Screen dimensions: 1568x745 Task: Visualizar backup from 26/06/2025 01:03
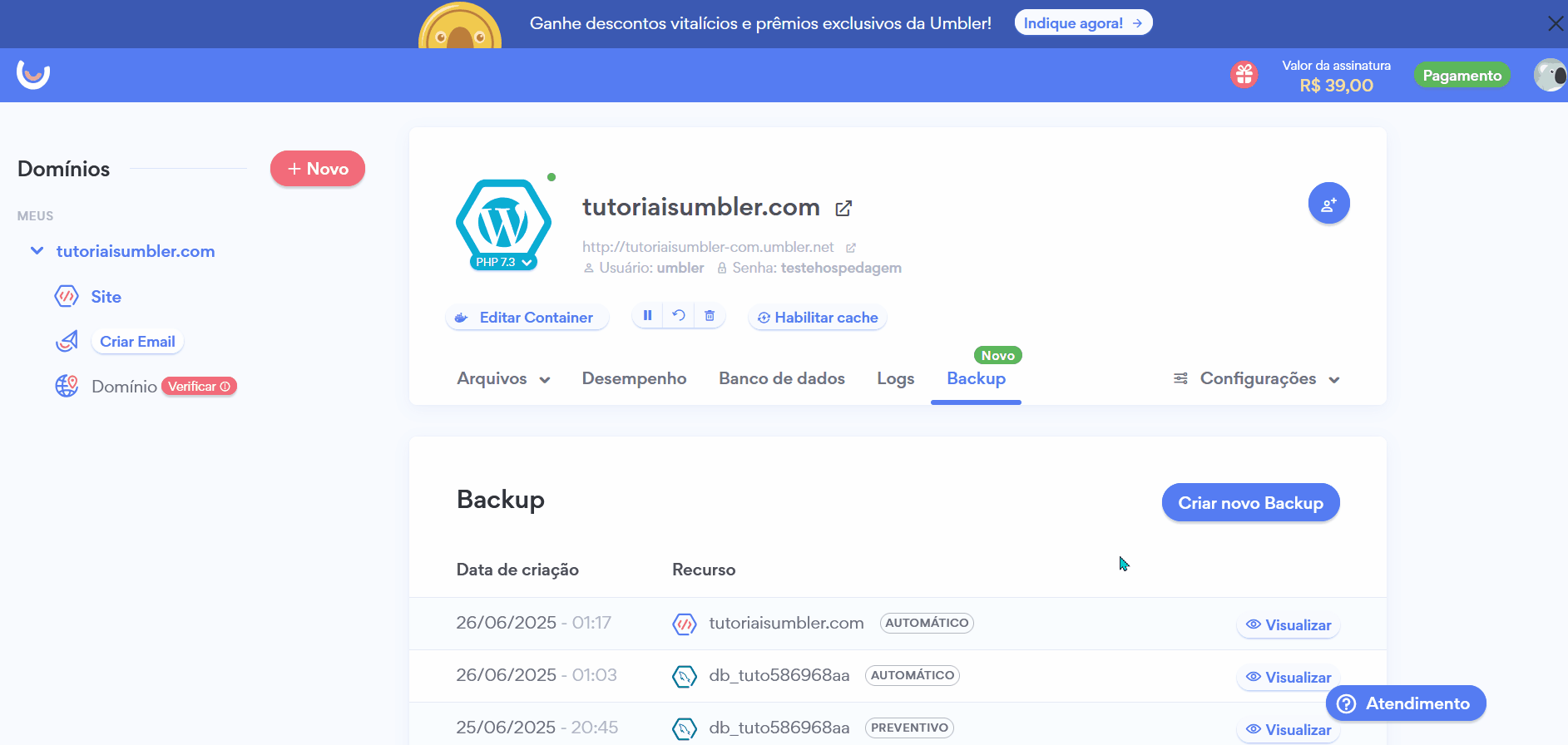click(1288, 678)
